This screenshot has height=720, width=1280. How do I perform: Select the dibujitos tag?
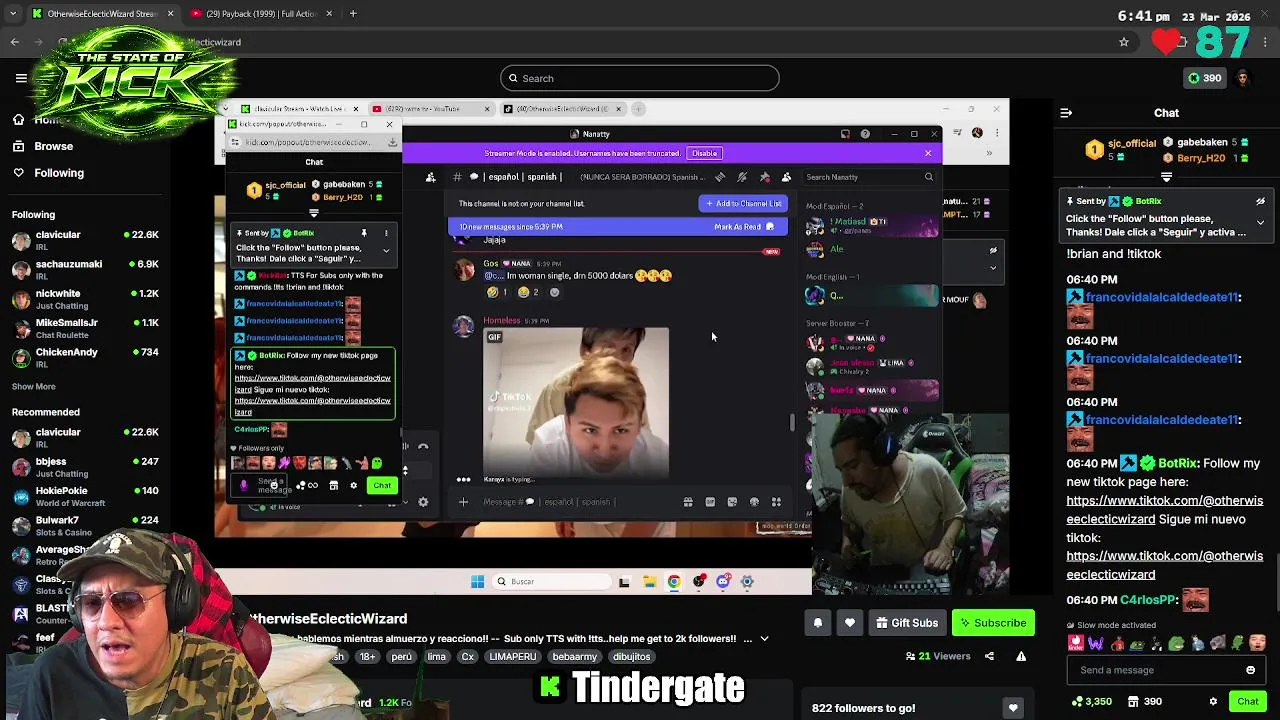click(x=631, y=657)
